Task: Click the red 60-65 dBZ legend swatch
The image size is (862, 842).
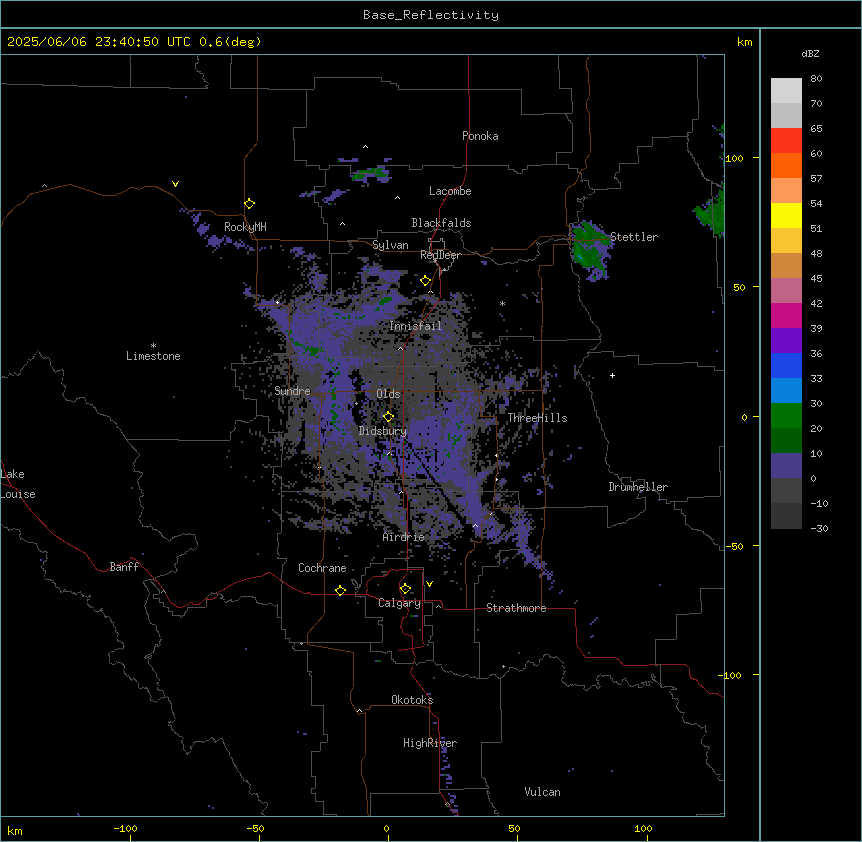Action: click(x=786, y=141)
